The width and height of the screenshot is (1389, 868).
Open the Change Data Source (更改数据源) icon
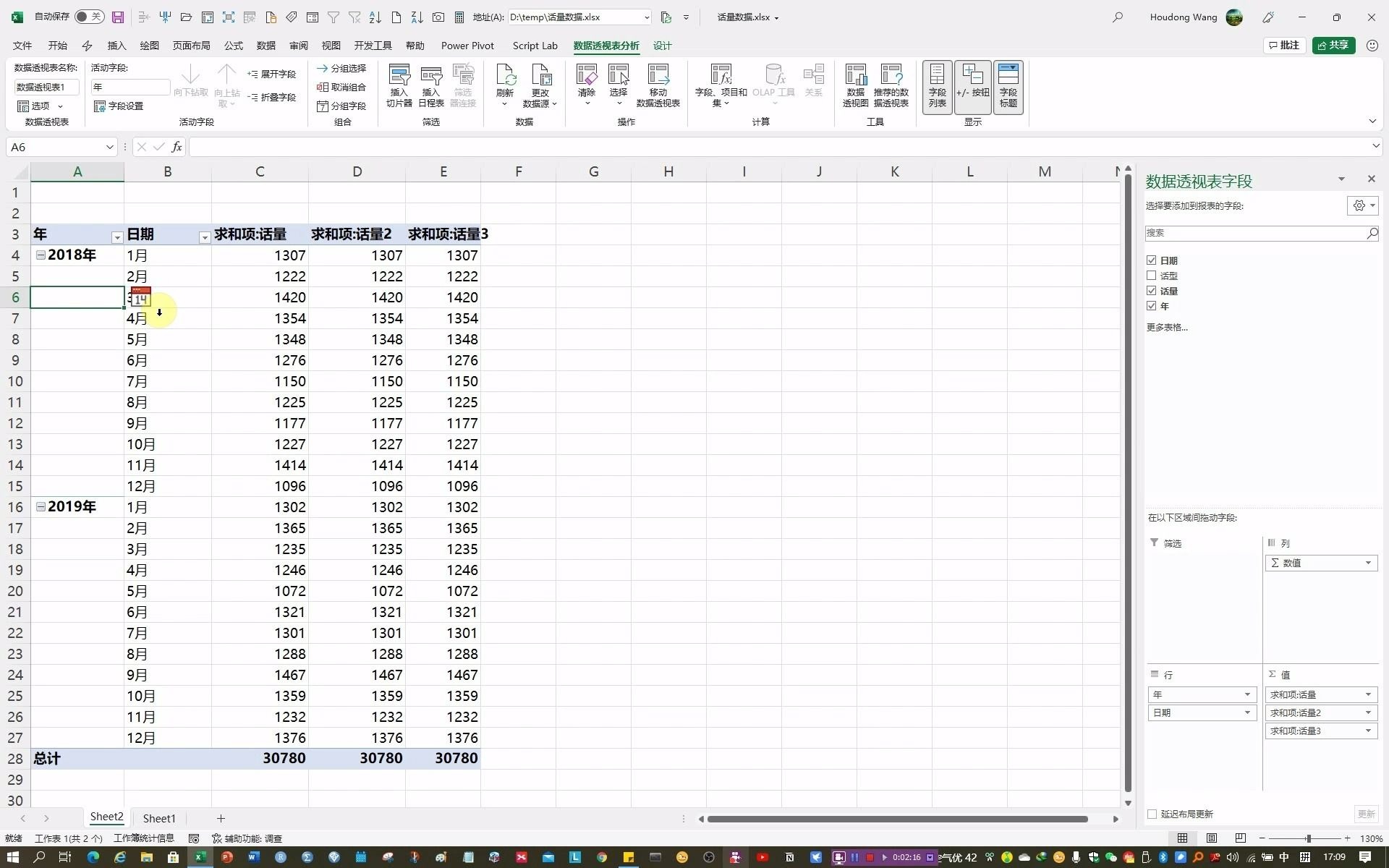coord(540,76)
